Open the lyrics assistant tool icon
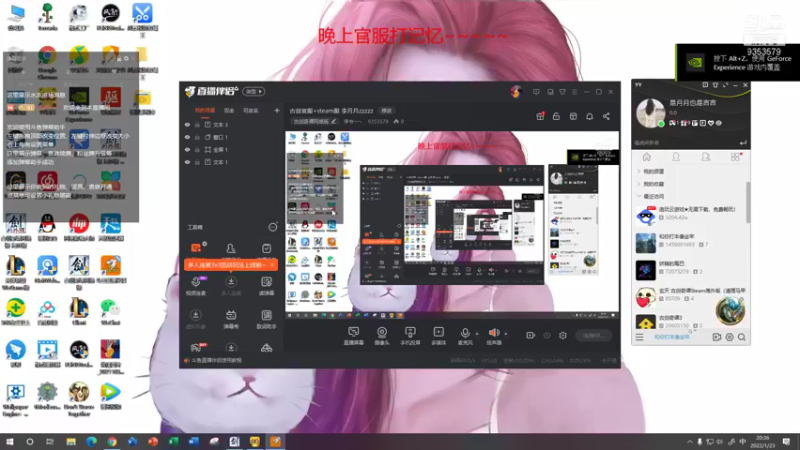This screenshot has height=450, width=800. [266, 319]
